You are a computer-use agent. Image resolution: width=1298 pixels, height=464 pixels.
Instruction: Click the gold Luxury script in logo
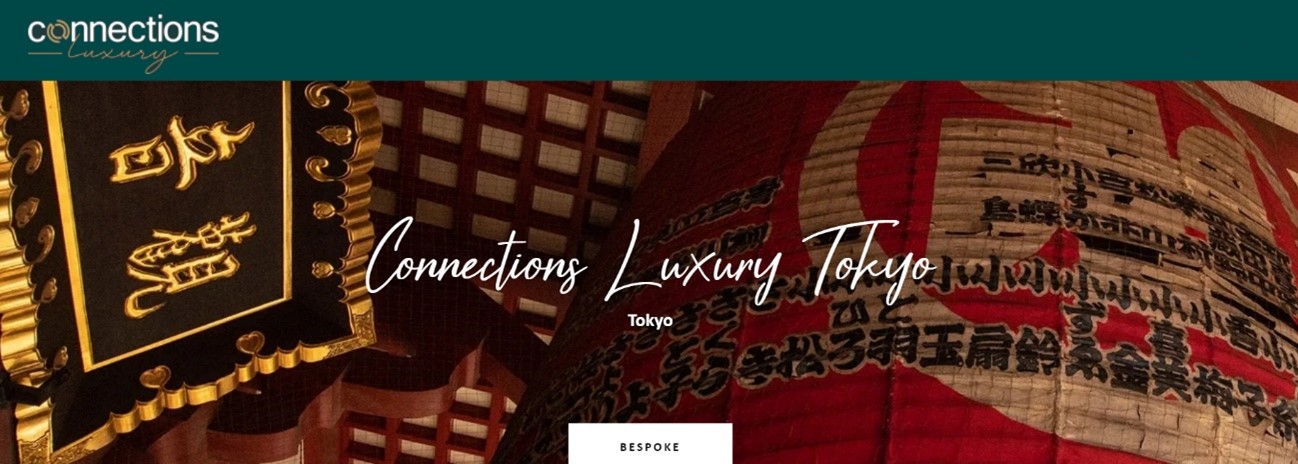click(122, 56)
